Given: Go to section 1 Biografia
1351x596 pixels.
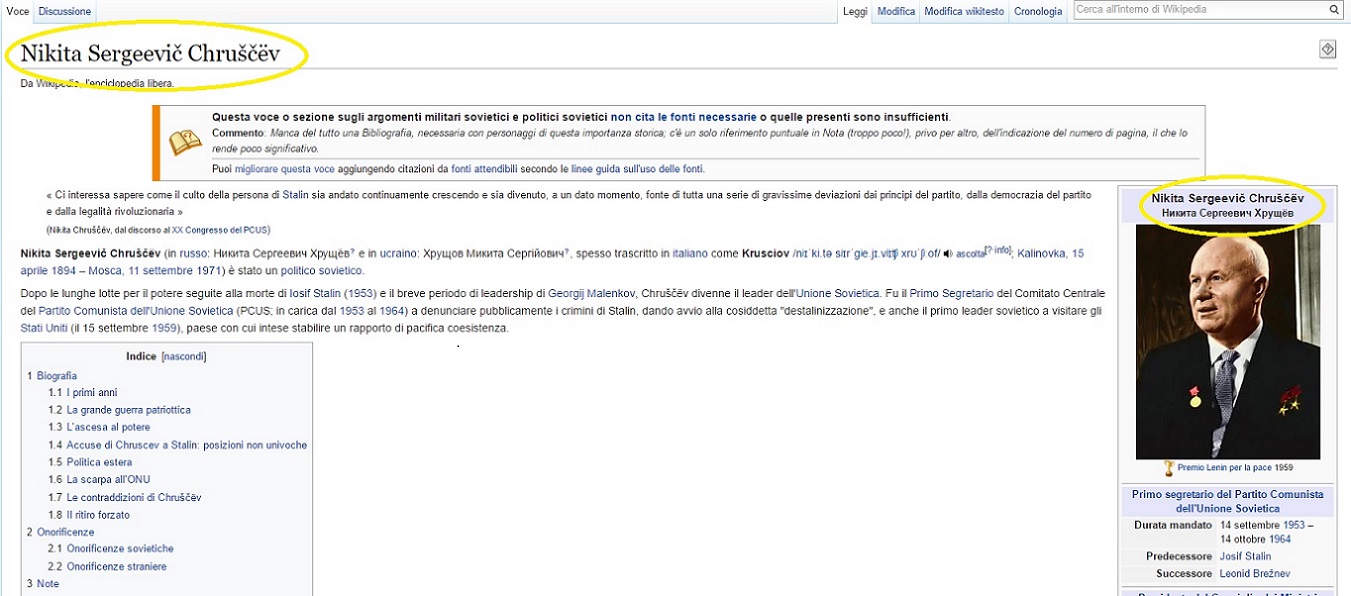Looking at the screenshot, I should click(57, 376).
